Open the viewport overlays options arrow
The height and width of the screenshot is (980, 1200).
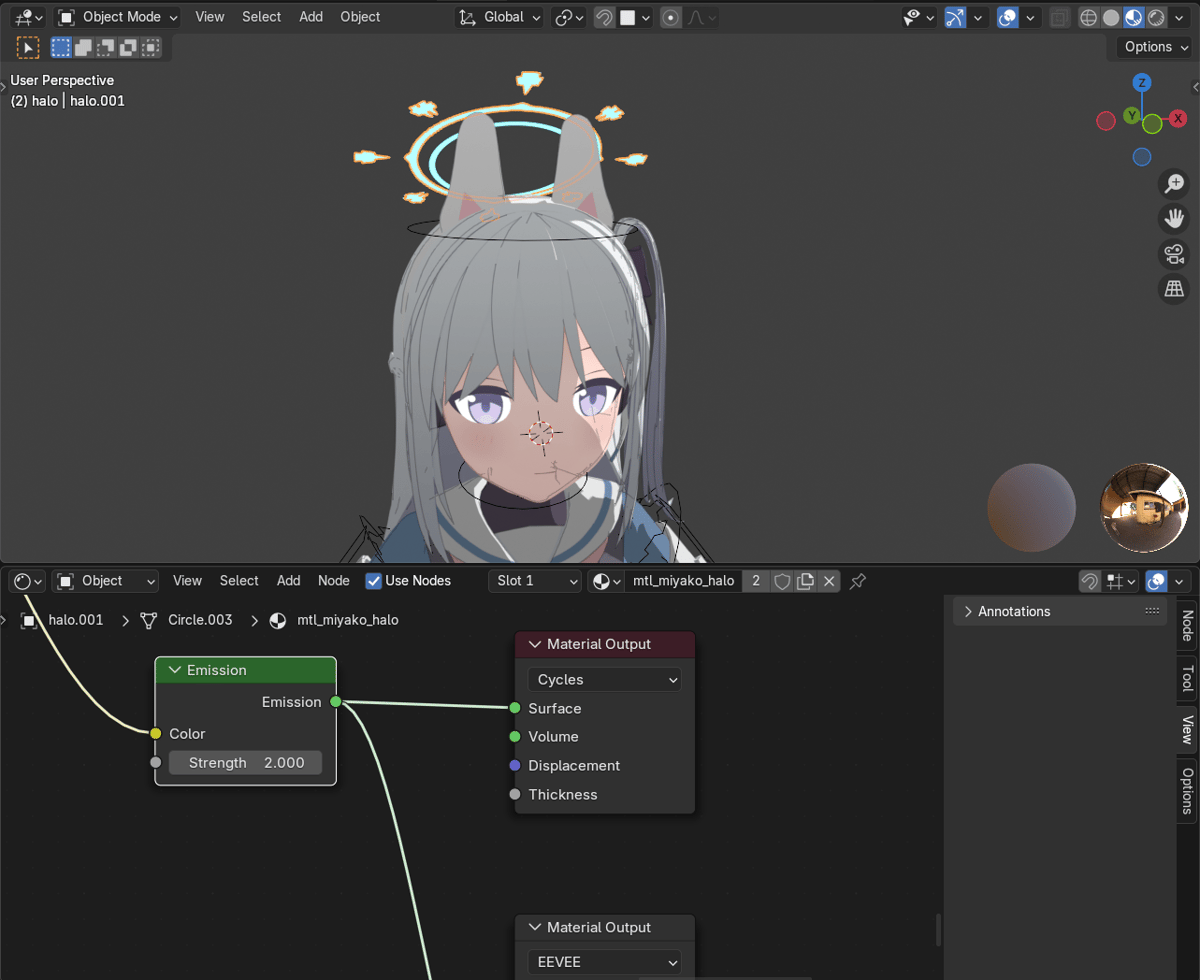tap(1031, 17)
